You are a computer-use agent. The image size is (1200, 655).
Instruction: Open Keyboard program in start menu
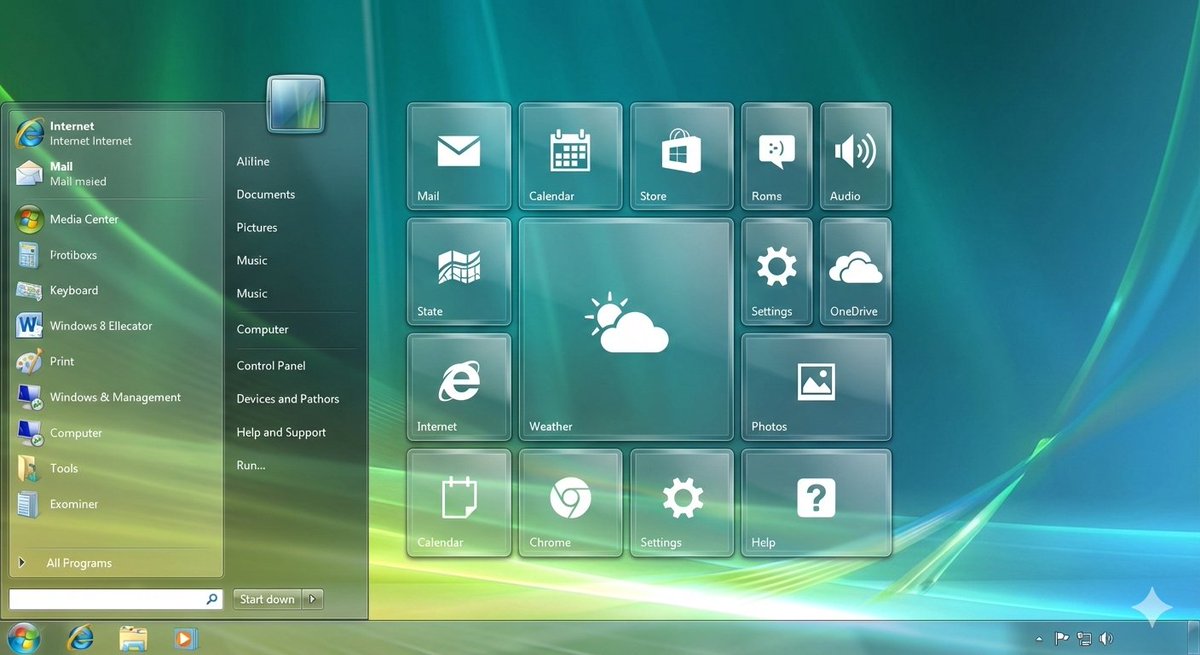pyautogui.click(x=116, y=290)
